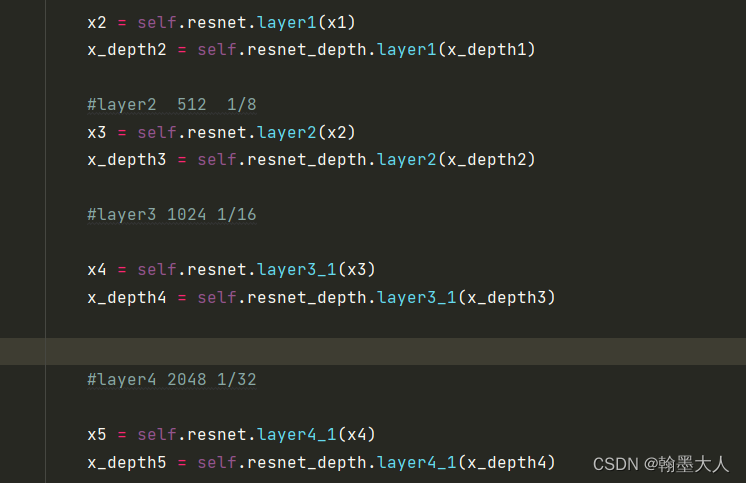Click the line with 'layer2(x_depth2)'

311,159
